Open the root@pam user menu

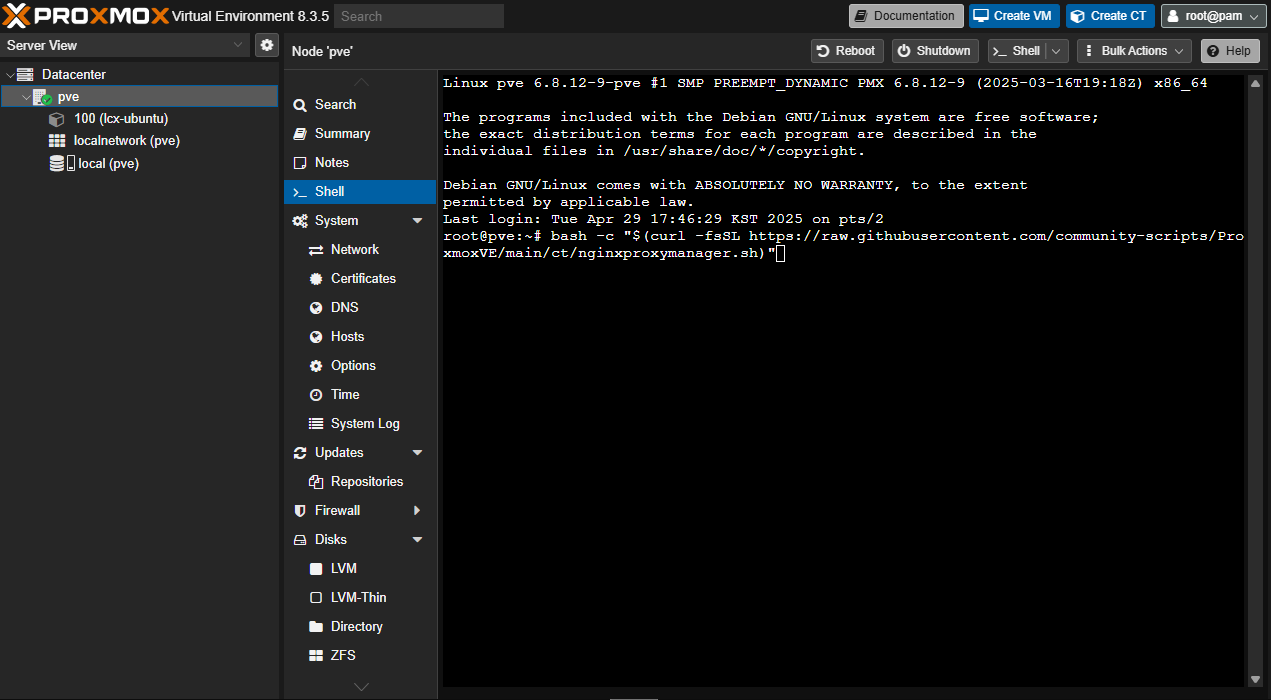tap(1214, 16)
